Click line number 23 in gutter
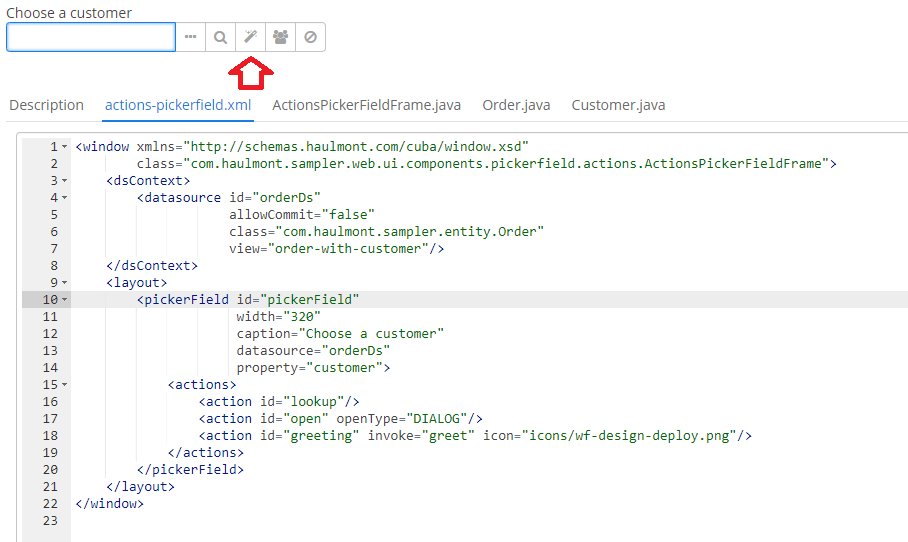This screenshot has height=542, width=908. point(50,521)
